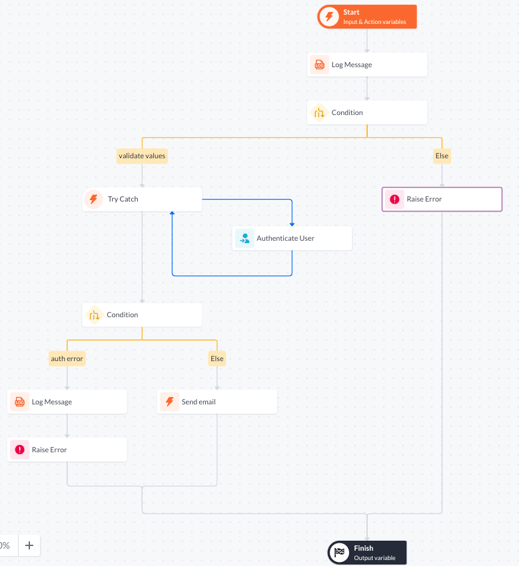The width and height of the screenshot is (519, 566).
Task: Click the top Condition branch icon
Action: pyautogui.click(x=319, y=113)
